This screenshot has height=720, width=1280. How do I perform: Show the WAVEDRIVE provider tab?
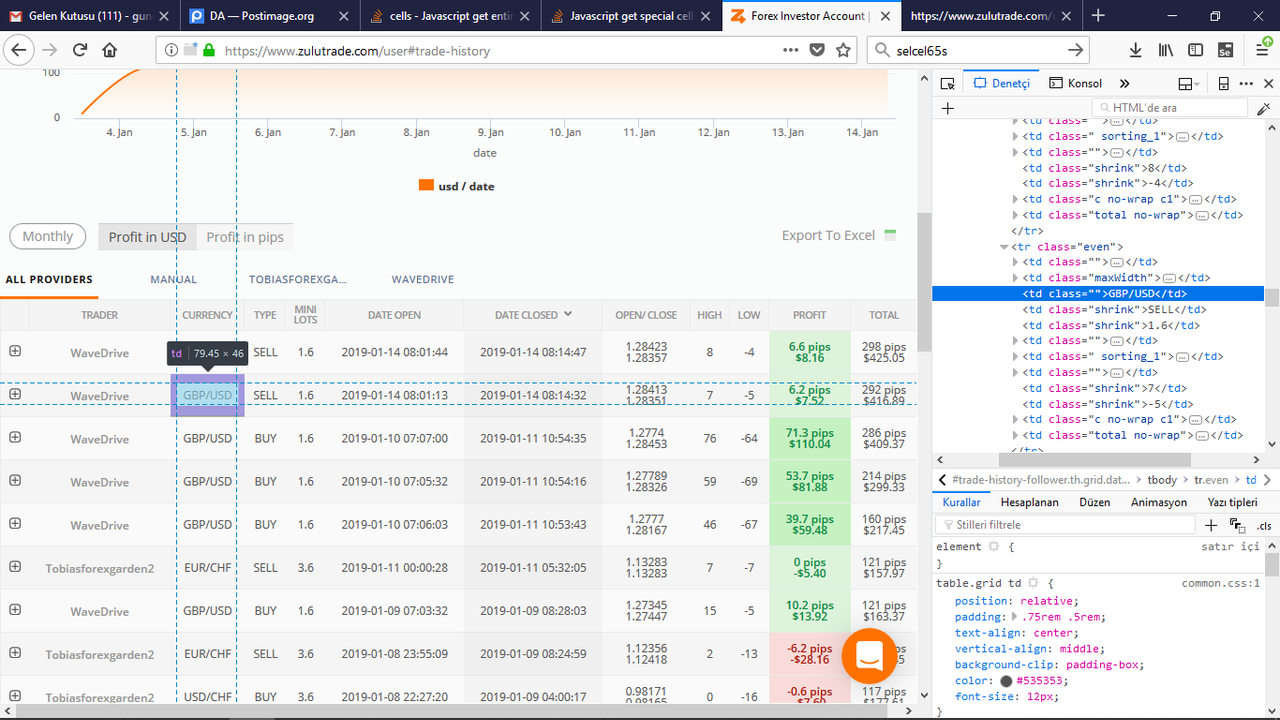pos(425,280)
